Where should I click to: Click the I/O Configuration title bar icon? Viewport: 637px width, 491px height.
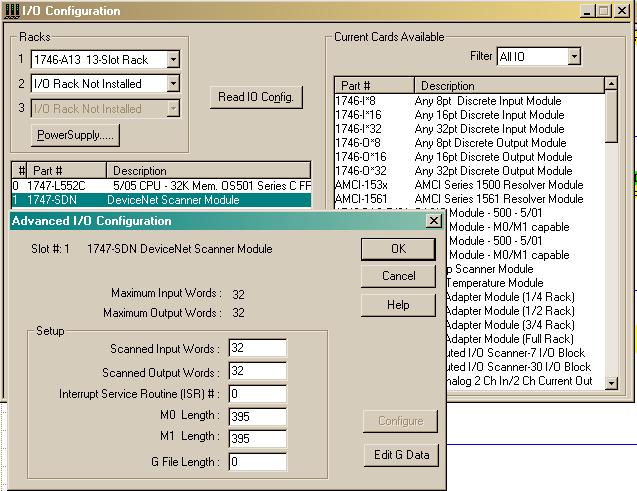pyautogui.click(x=11, y=11)
